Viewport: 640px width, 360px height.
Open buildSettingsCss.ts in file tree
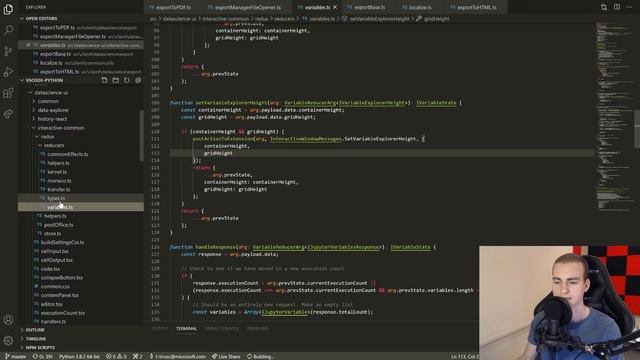[x=62, y=242]
